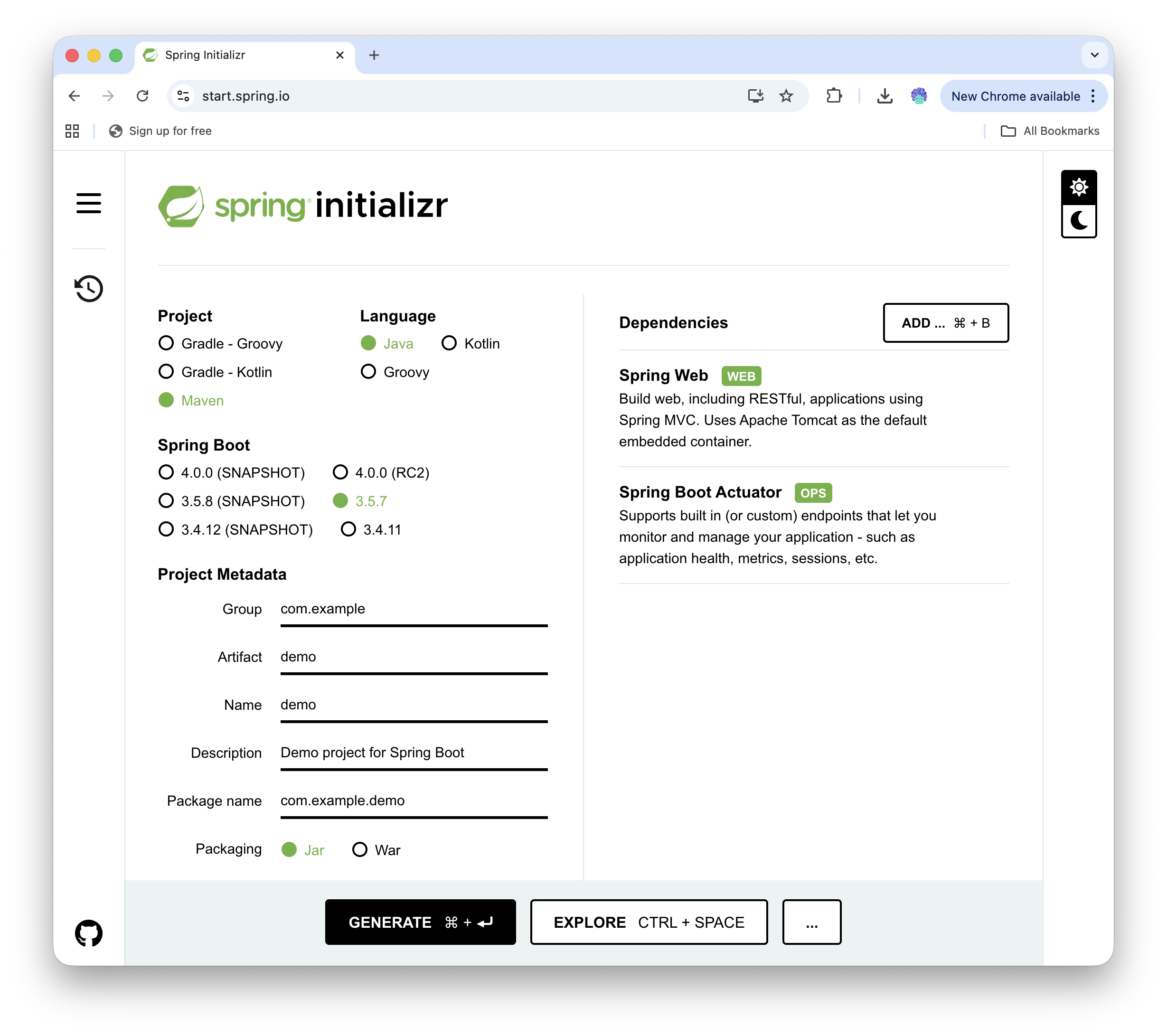Open the downloads tray icon
This screenshot has width=1167, height=1036.
pyautogui.click(x=885, y=96)
